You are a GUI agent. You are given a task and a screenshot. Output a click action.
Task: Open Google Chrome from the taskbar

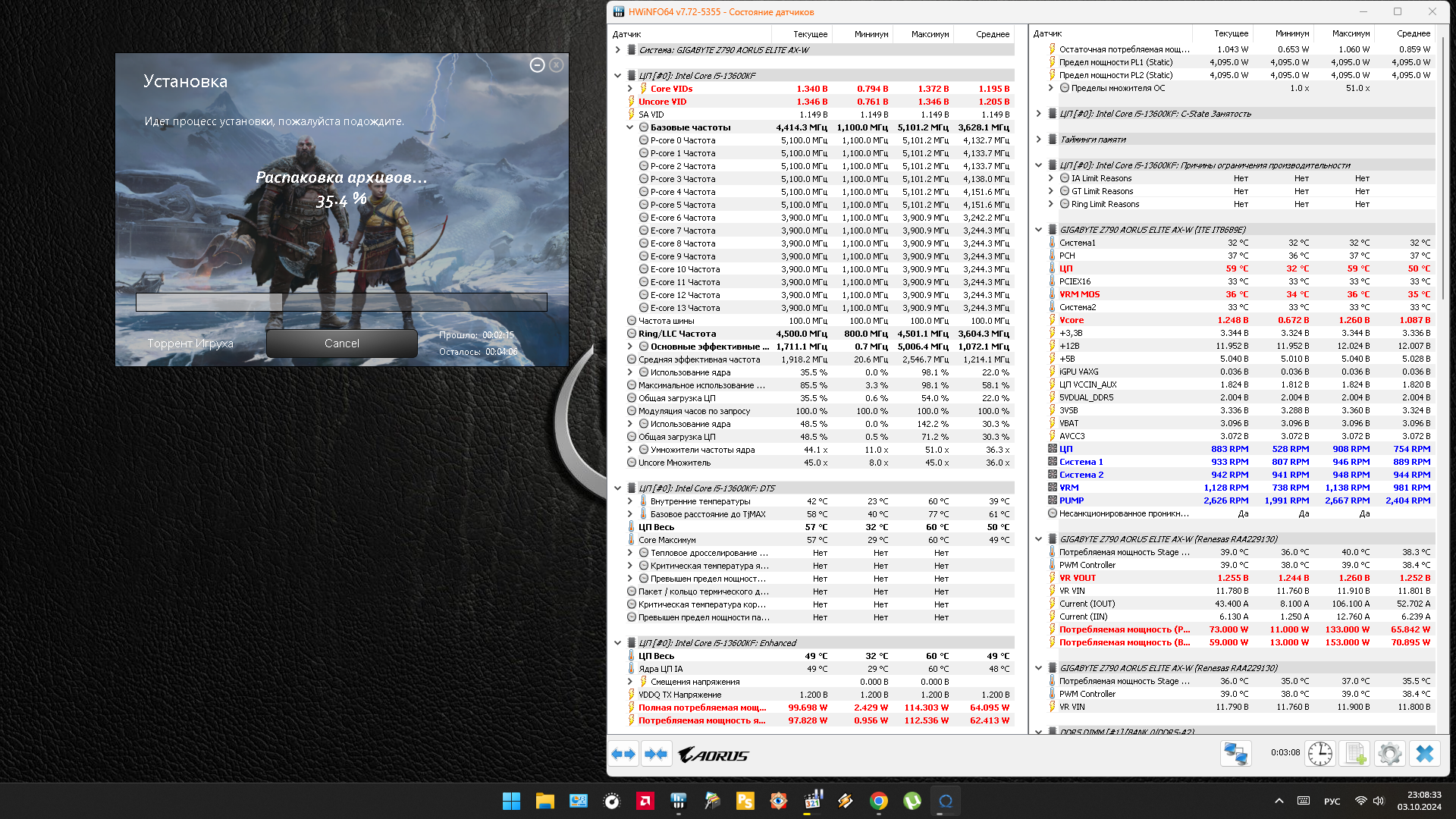pos(878,801)
